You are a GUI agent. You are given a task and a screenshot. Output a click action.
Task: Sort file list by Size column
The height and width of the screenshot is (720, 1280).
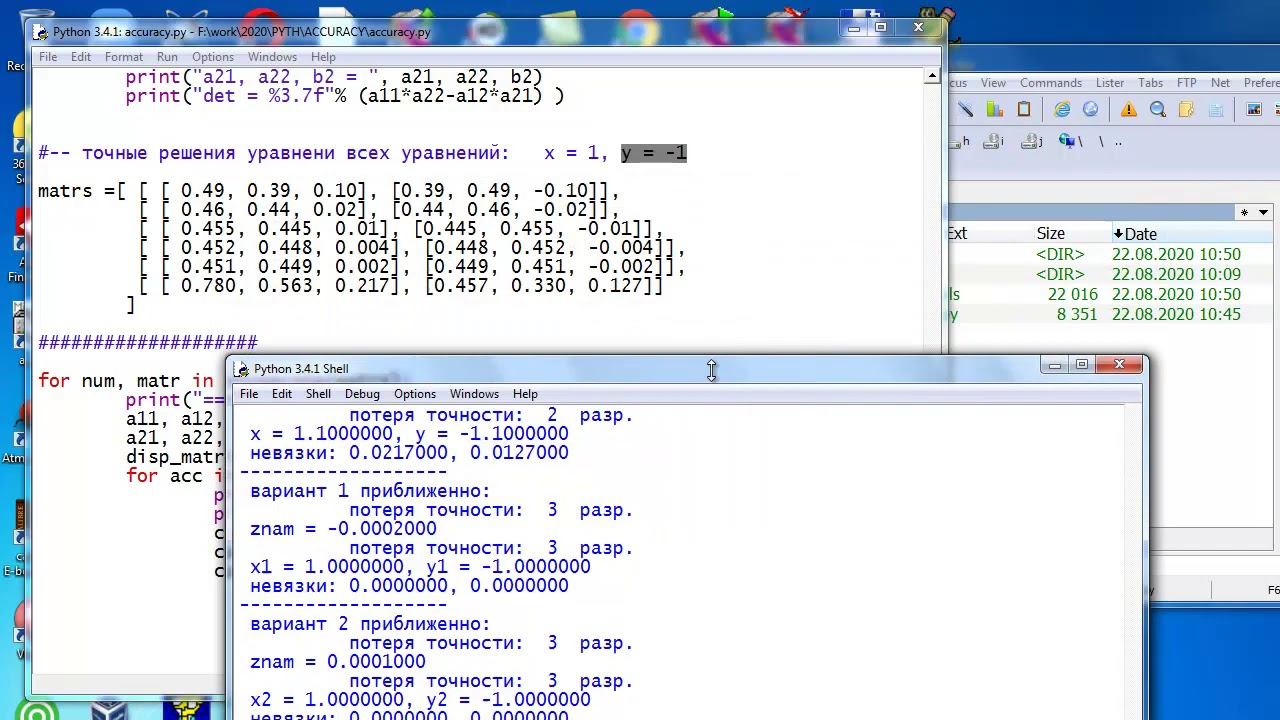[1050, 234]
